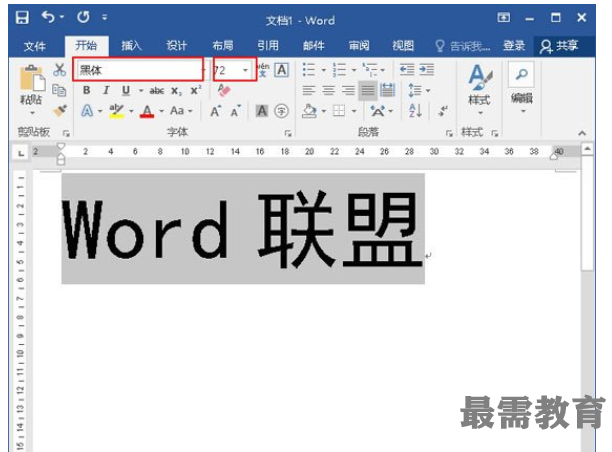Open ribbon display options icon

(x=503, y=17)
